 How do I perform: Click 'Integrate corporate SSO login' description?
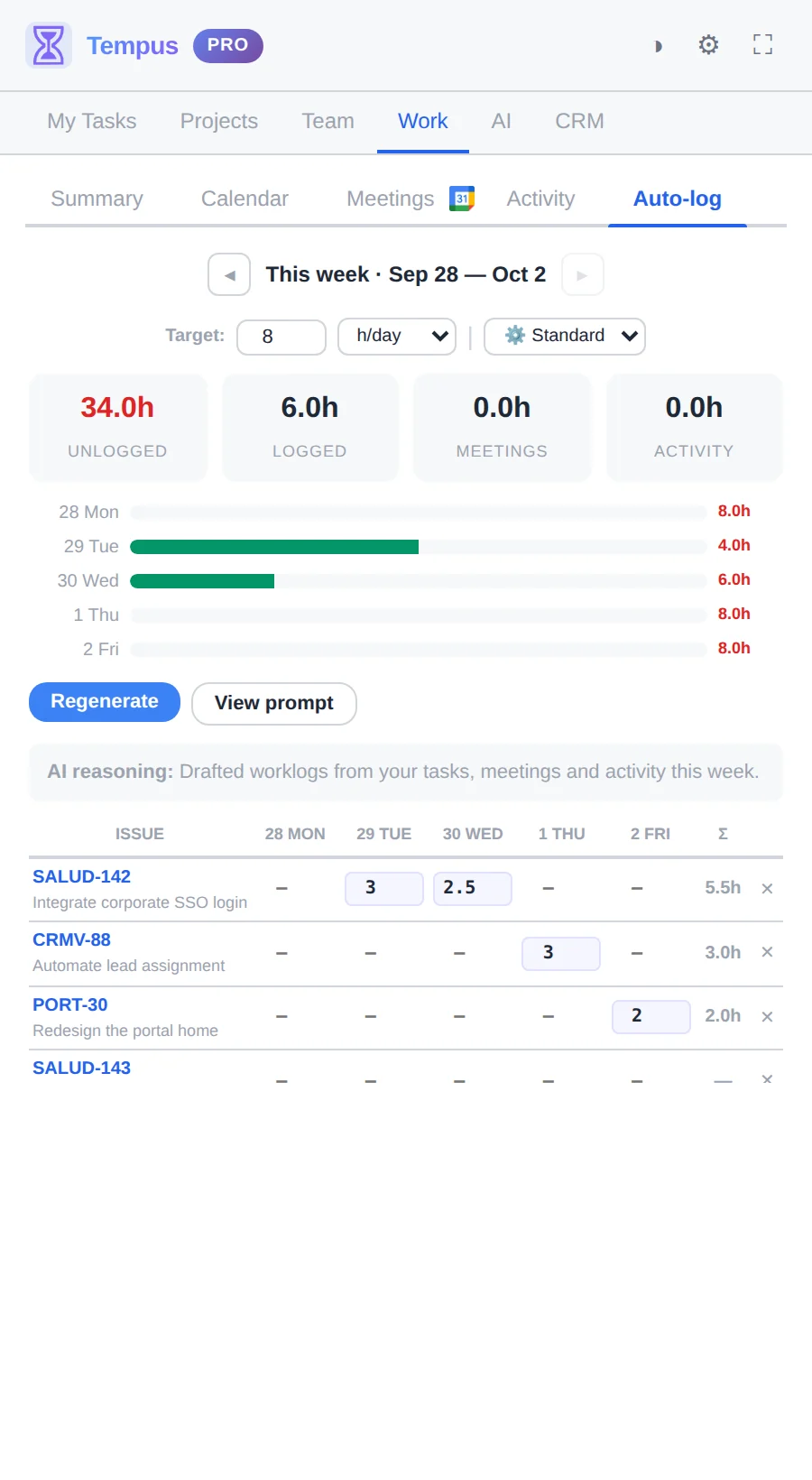140,902
